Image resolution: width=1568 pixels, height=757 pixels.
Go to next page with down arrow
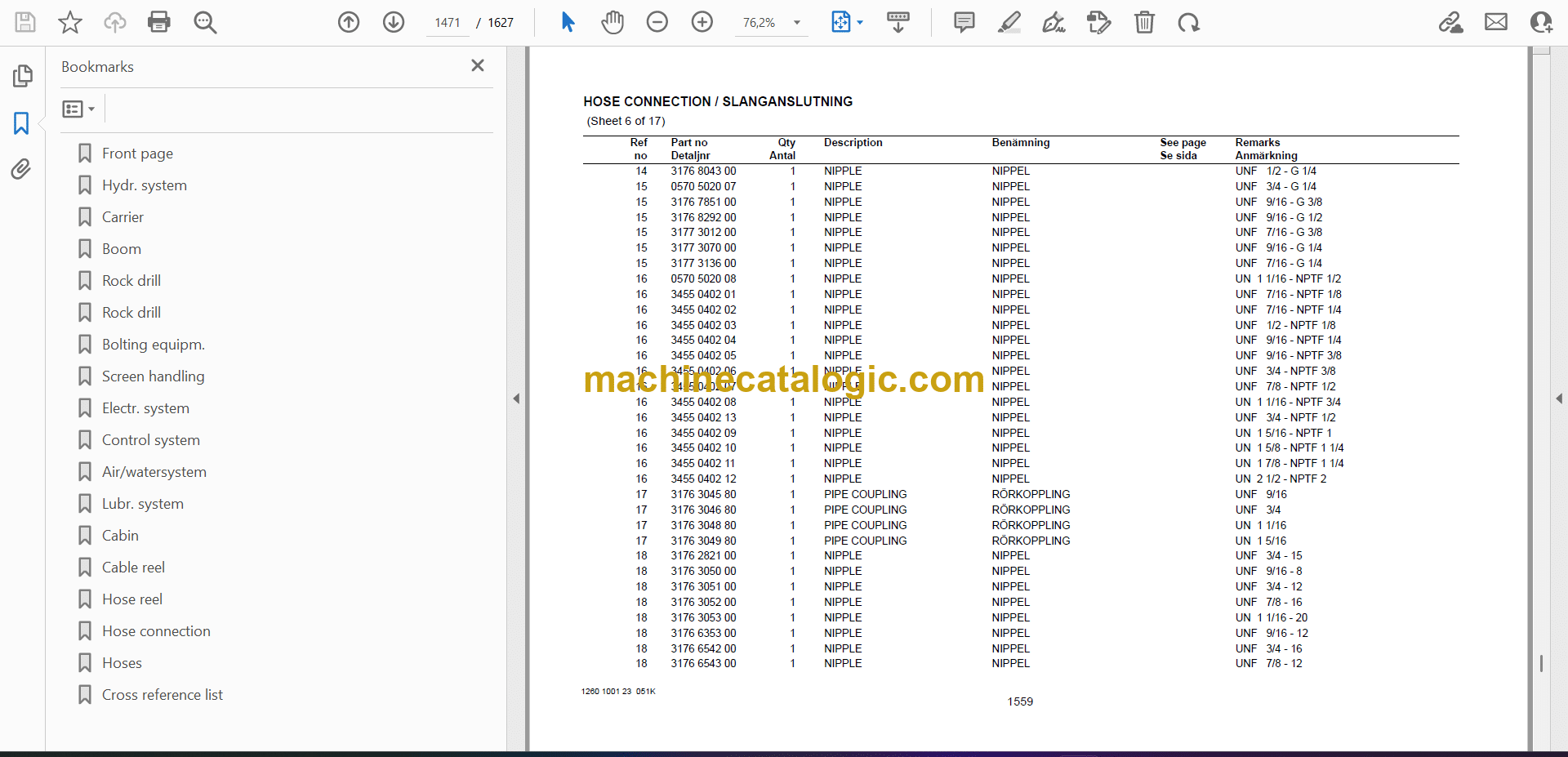point(394,22)
